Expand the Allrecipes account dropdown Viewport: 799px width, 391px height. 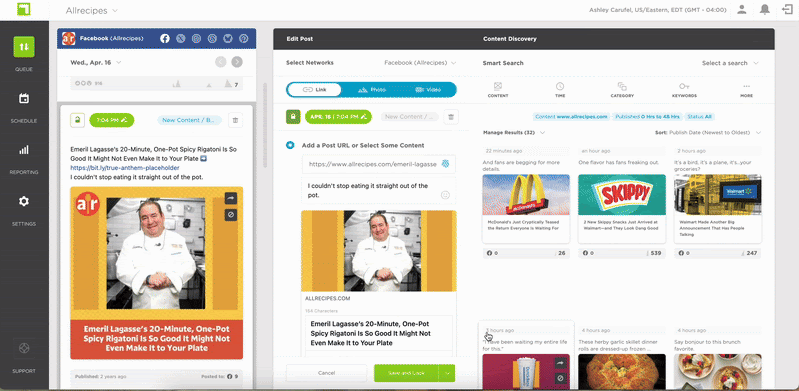(92, 10)
